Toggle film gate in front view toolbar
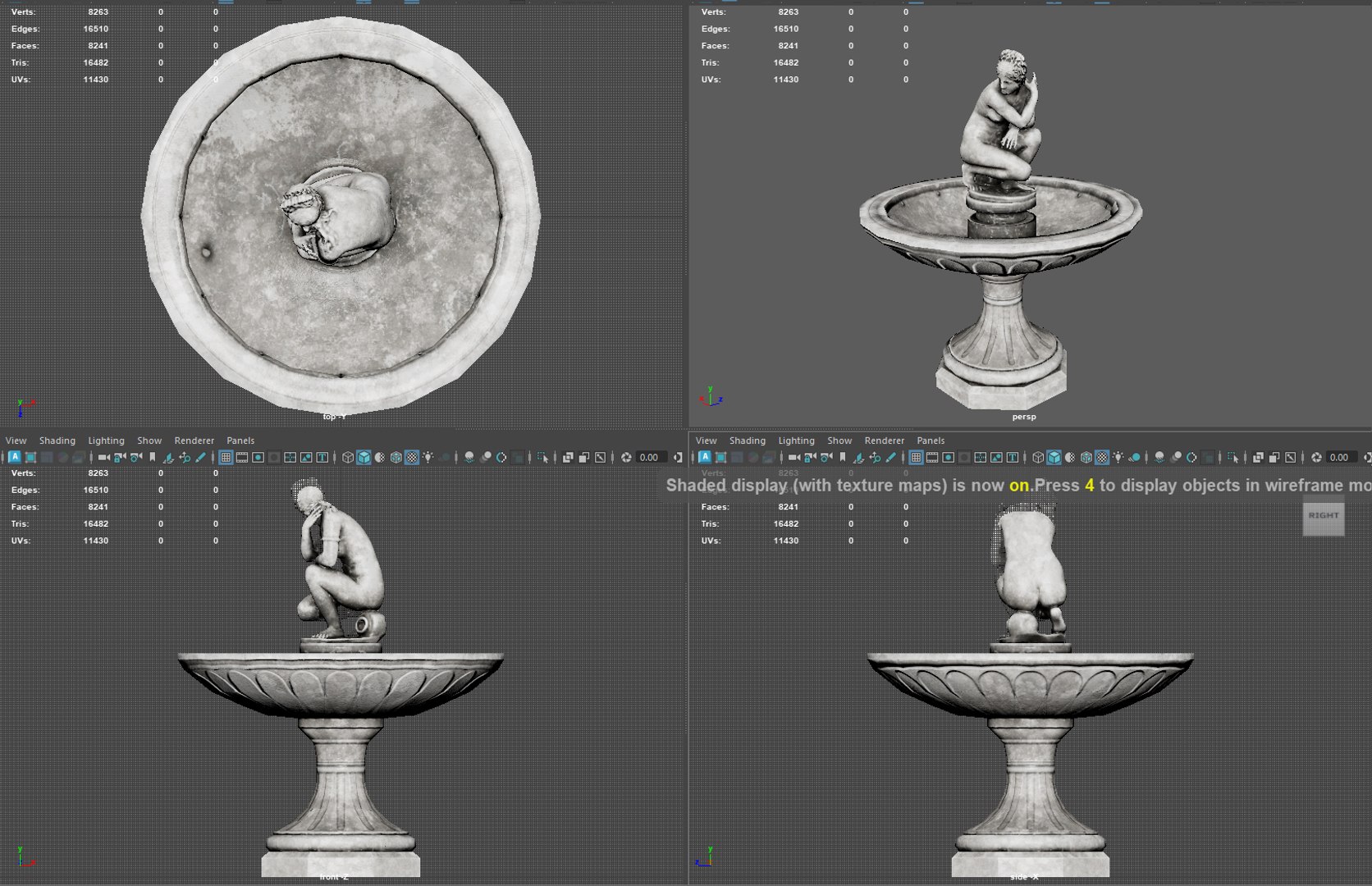This screenshot has height=886, width=1372. pos(242,457)
